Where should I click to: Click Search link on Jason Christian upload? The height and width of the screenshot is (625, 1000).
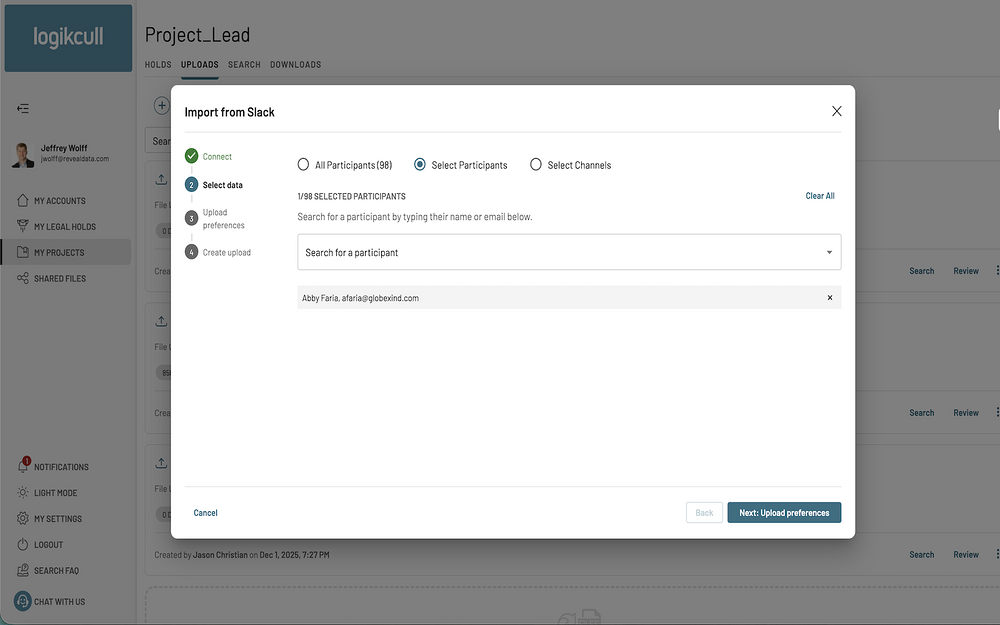922,555
